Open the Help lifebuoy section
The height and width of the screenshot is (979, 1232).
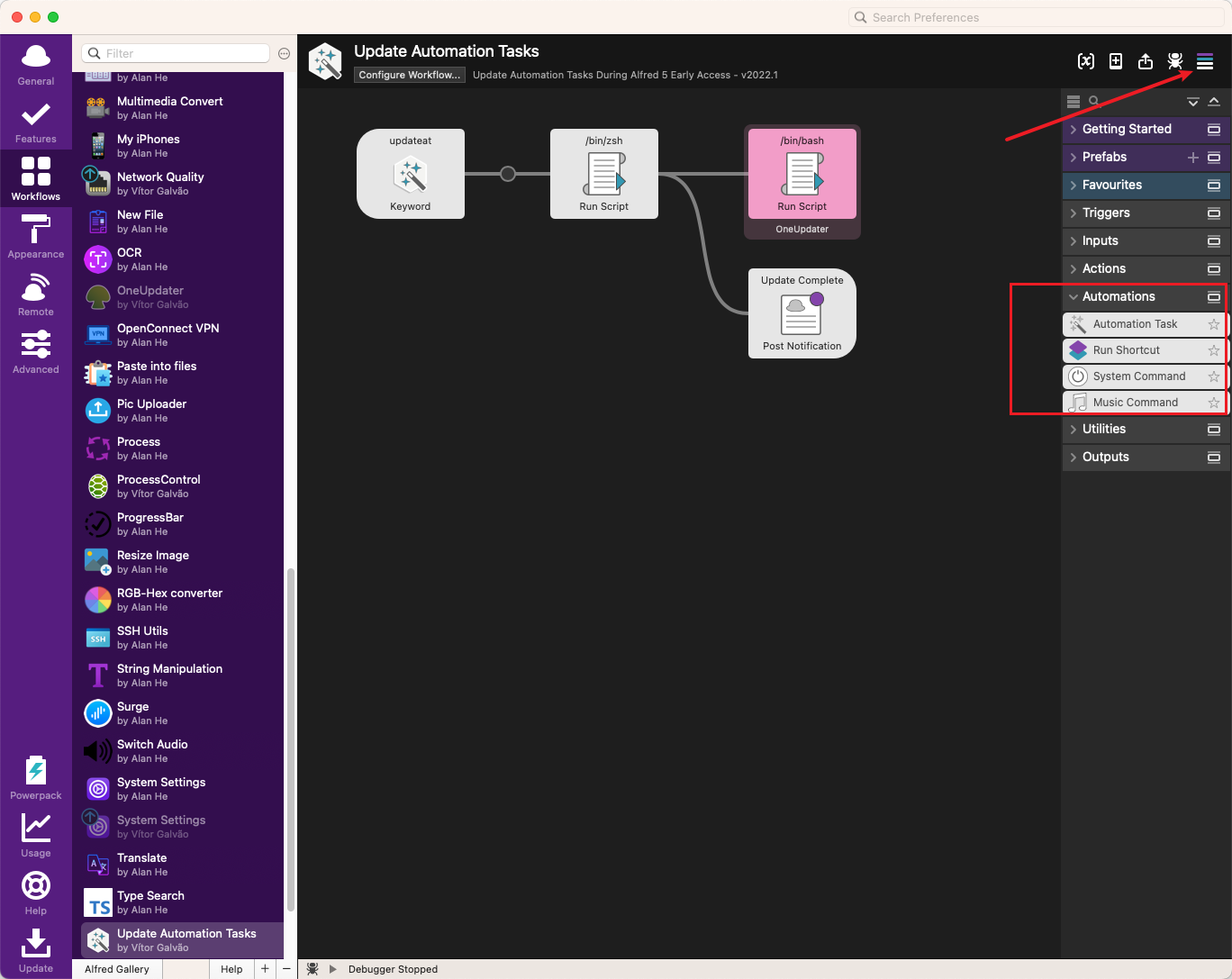[x=36, y=893]
